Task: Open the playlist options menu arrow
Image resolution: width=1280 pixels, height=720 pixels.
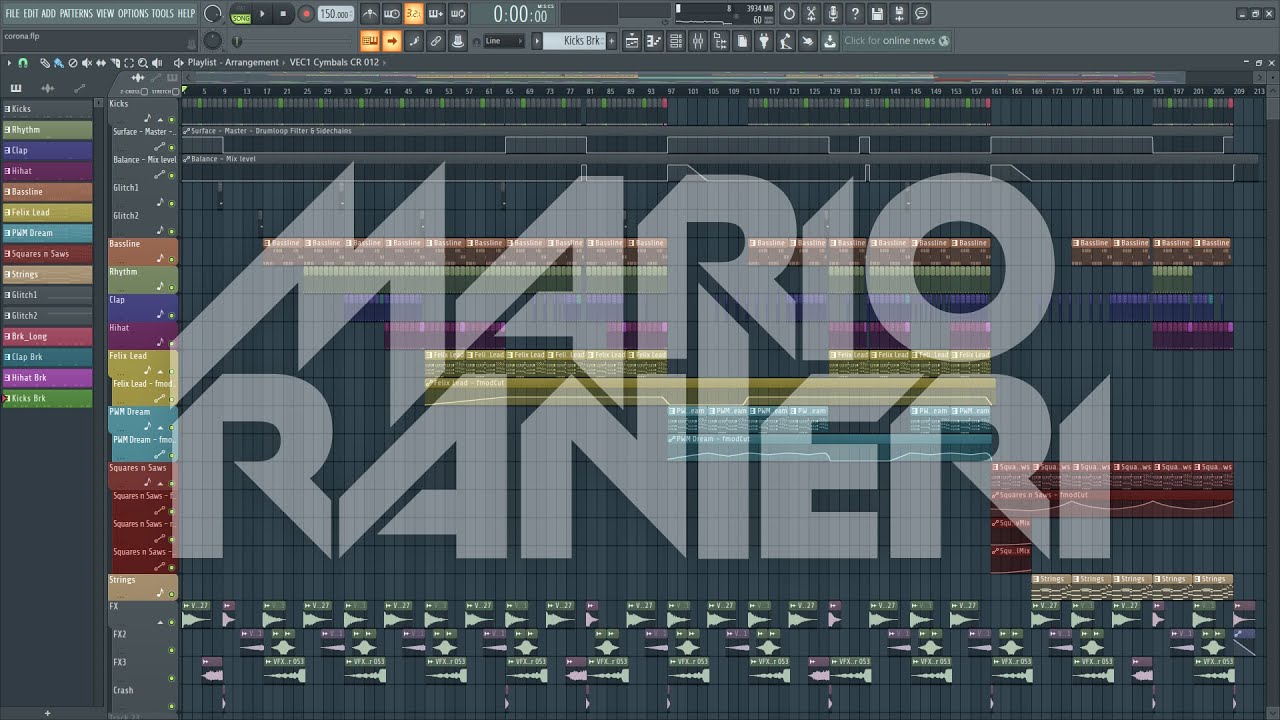Action: [x=9, y=63]
